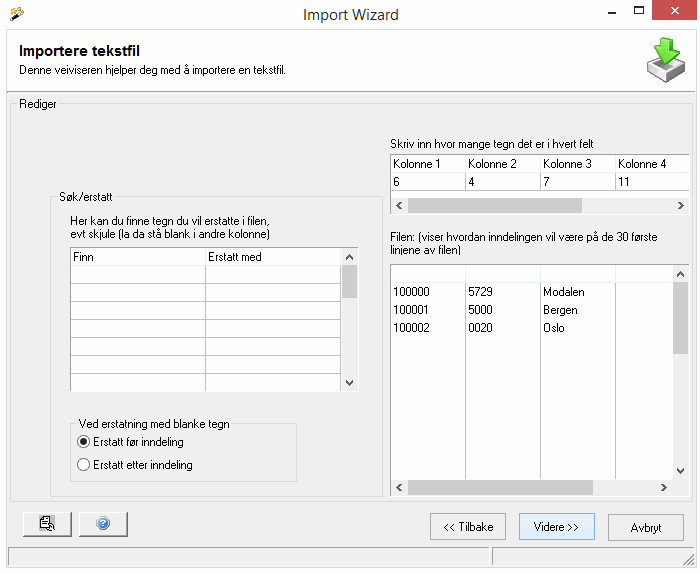Edit the Kolonne 2 width value 4
The image size is (700, 573).
(x=502, y=182)
